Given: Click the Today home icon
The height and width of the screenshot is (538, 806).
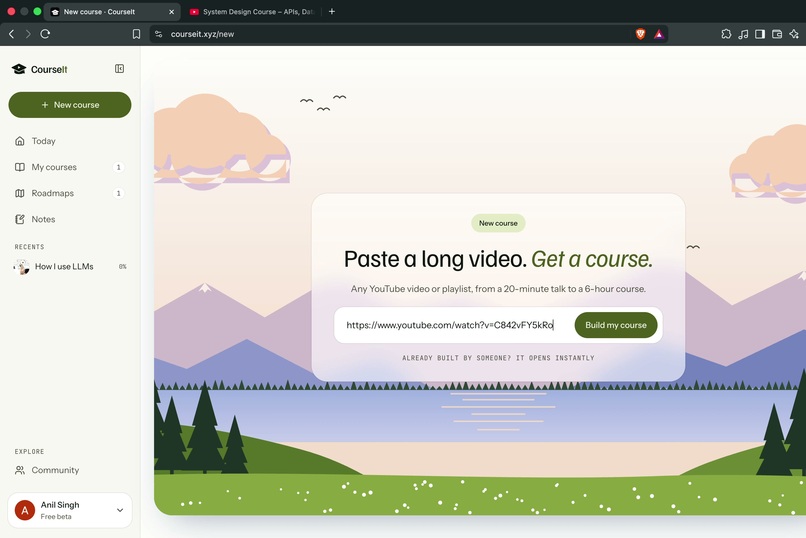Looking at the screenshot, I should 20,141.
